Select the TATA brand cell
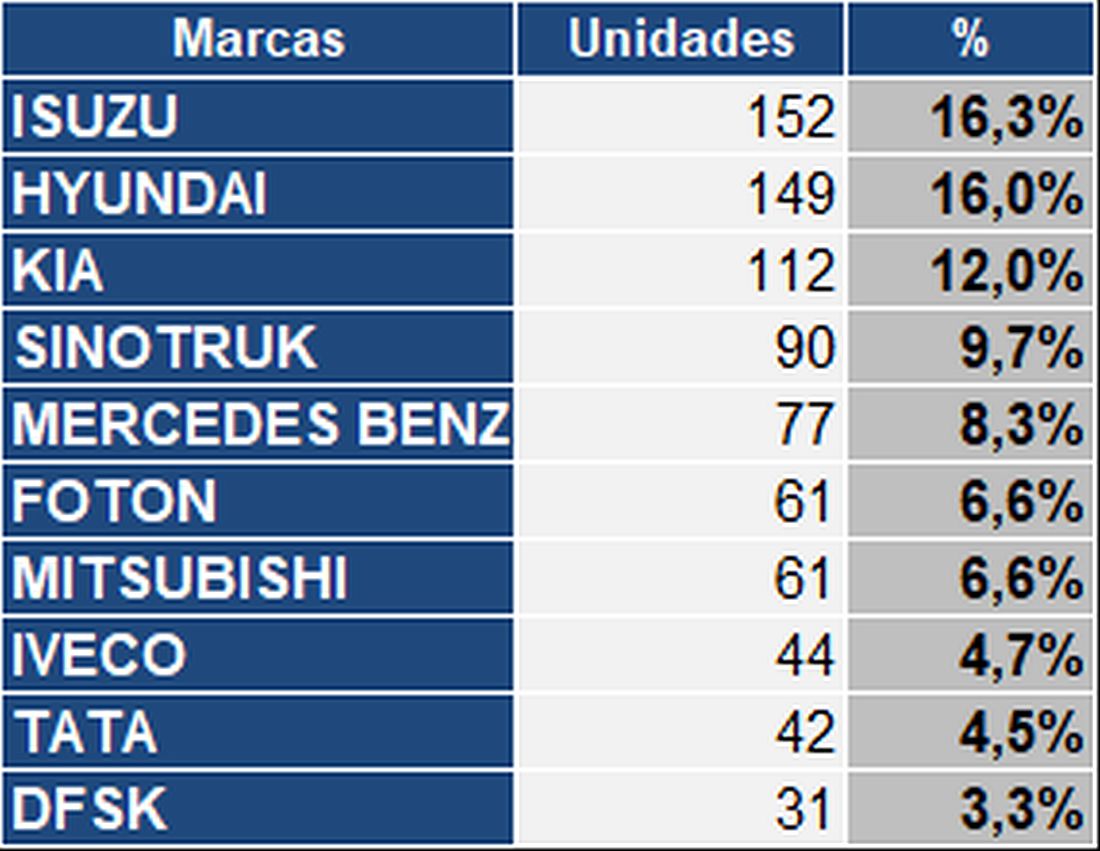Image resolution: width=1100 pixels, height=851 pixels. (x=258, y=733)
